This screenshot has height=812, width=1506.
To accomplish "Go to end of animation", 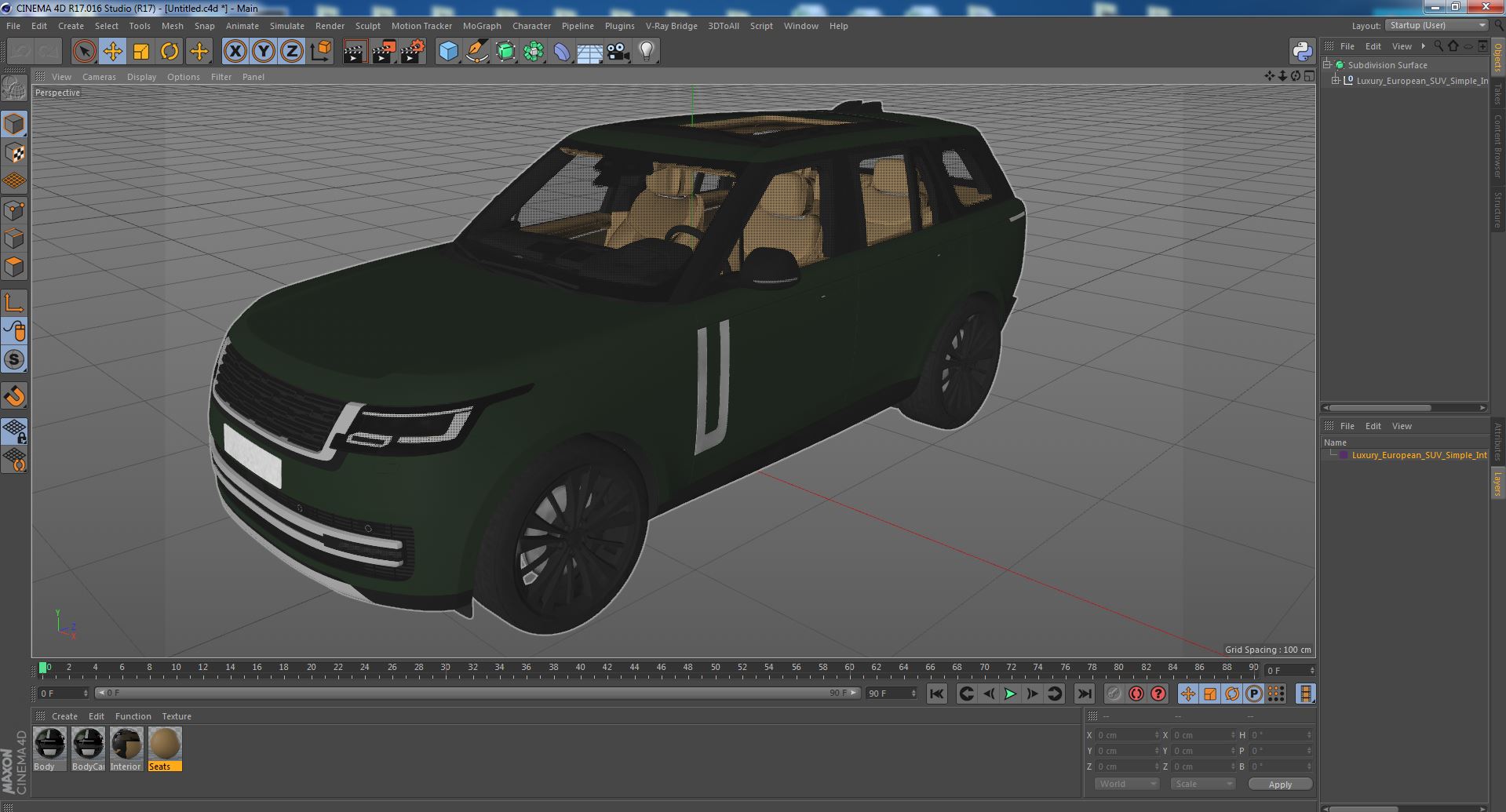I will click(1084, 694).
